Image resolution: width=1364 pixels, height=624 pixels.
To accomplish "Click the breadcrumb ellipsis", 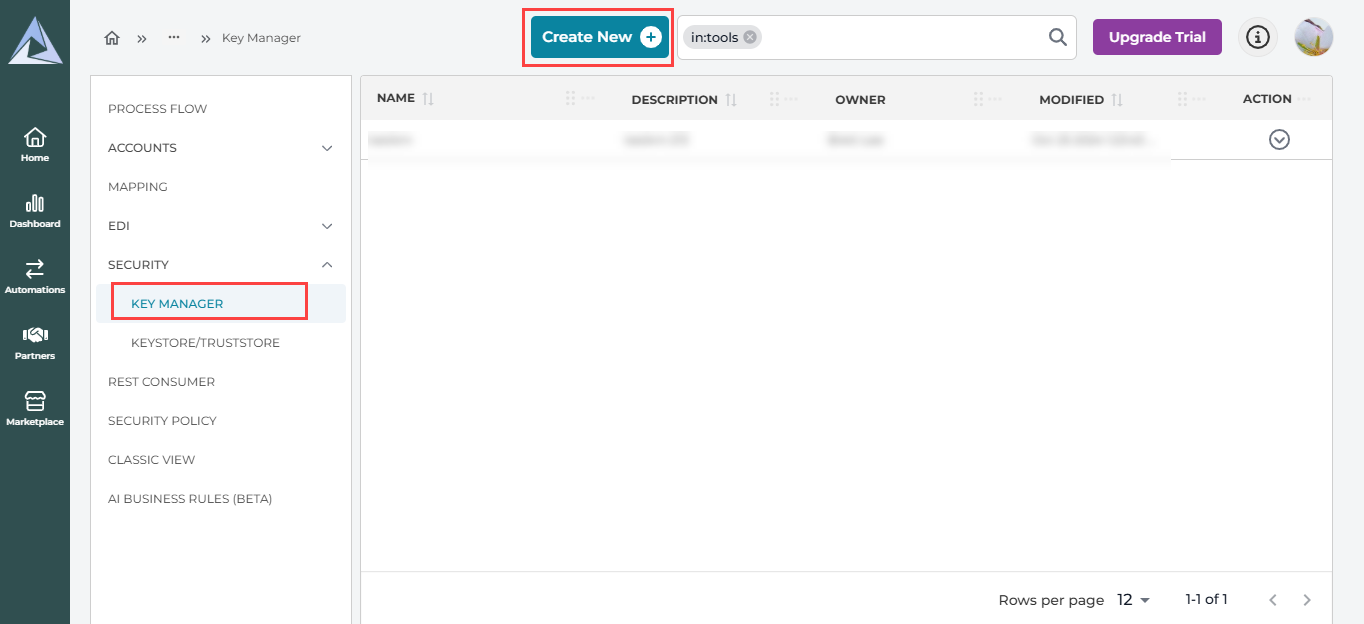I will pyautogui.click(x=174, y=38).
